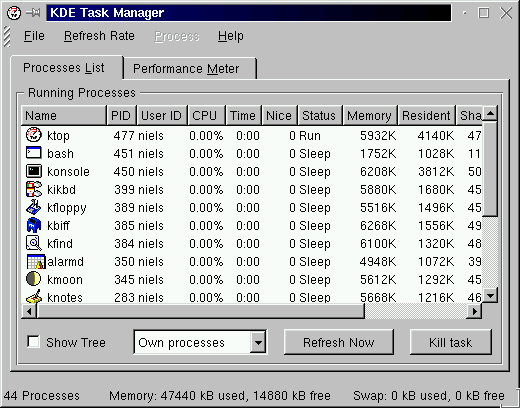Click the title bar iconify dot button
Image resolution: width=520 pixels, height=408 pixels.
tap(464, 13)
